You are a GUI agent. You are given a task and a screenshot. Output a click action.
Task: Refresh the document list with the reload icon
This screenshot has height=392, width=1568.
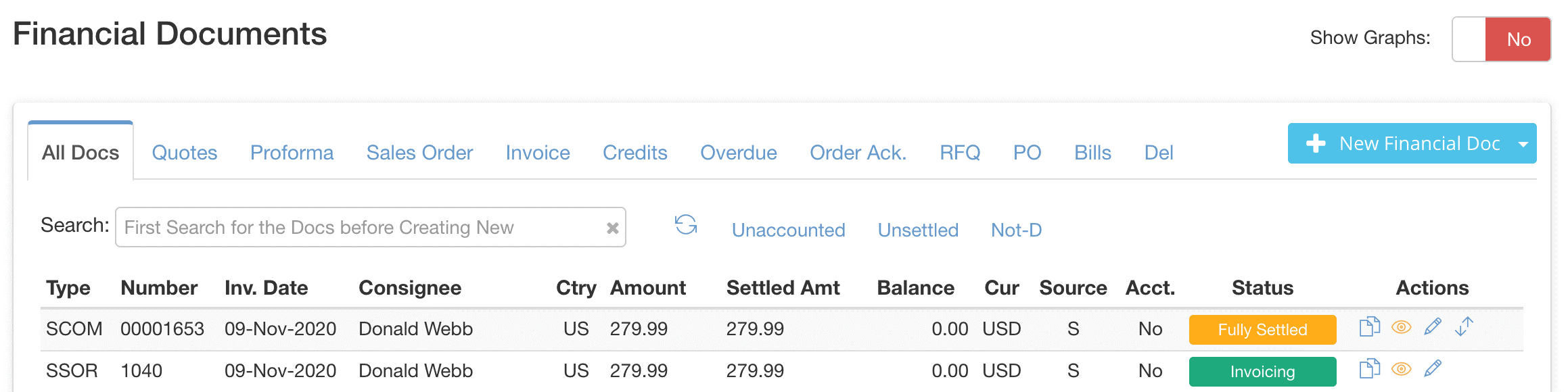click(x=686, y=225)
